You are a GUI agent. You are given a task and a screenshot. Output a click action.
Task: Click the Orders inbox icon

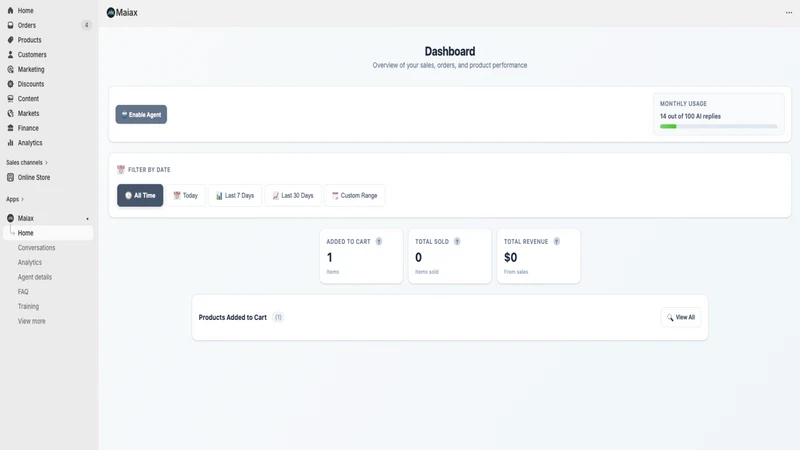point(10,25)
